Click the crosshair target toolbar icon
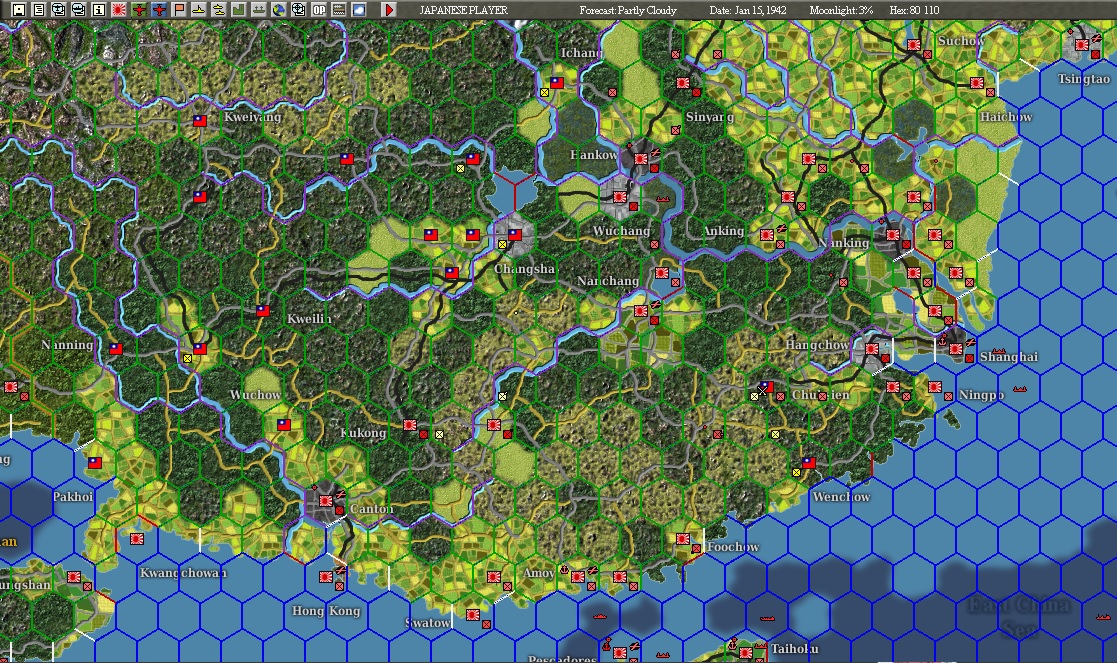The image size is (1117, 663). [x=298, y=10]
